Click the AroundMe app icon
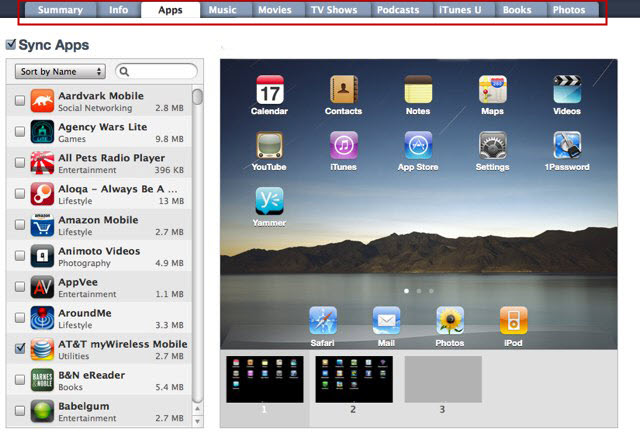The image size is (640, 433). tap(42, 318)
